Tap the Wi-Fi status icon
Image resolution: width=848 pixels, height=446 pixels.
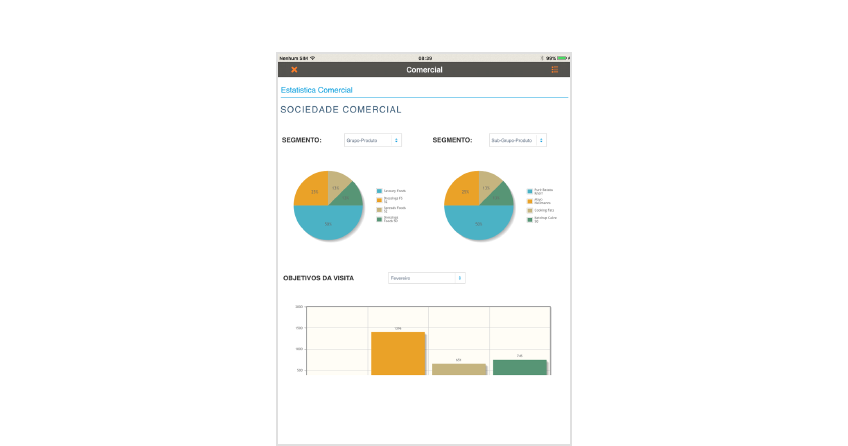pos(312,58)
